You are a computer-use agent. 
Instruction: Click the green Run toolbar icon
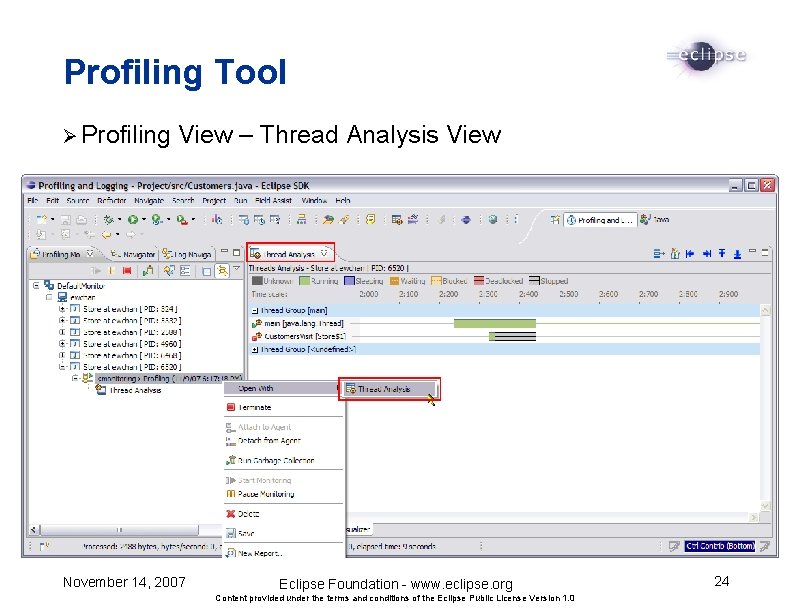point(133,220)
